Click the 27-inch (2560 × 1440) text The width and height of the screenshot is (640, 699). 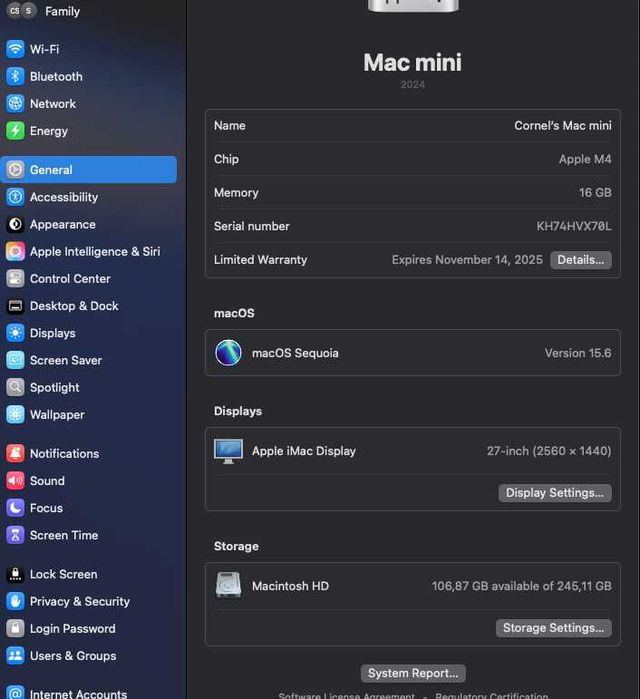point(549,451)
